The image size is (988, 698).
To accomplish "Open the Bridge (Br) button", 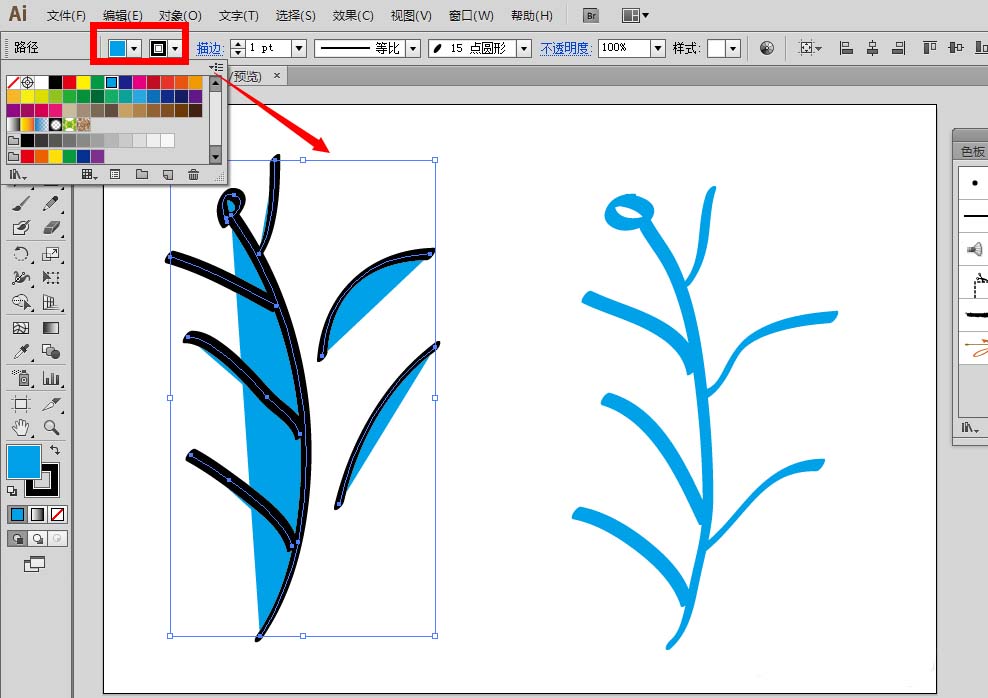I will pos(590,16).
